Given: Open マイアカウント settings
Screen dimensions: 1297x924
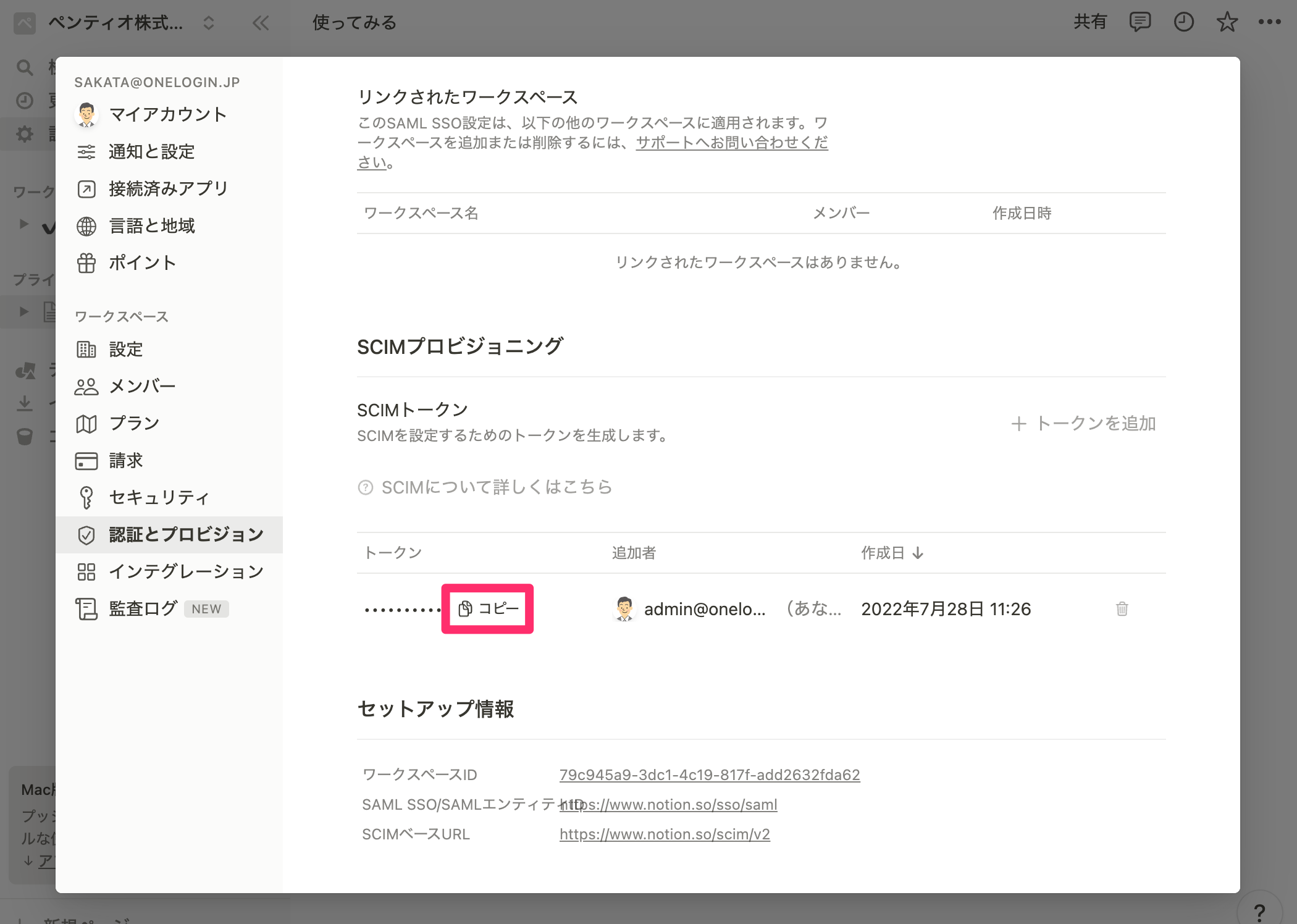Looking at the screenshot, I should [169, 115].
